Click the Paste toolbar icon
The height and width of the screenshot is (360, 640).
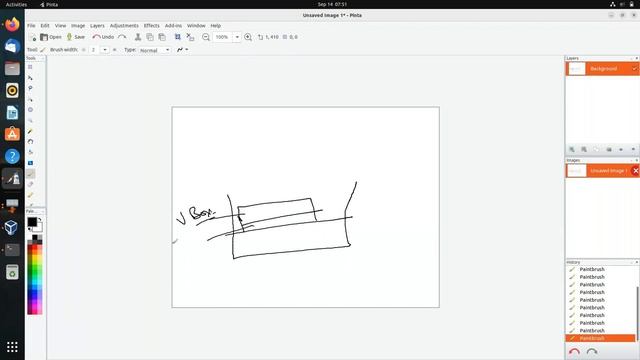[162, 37]
